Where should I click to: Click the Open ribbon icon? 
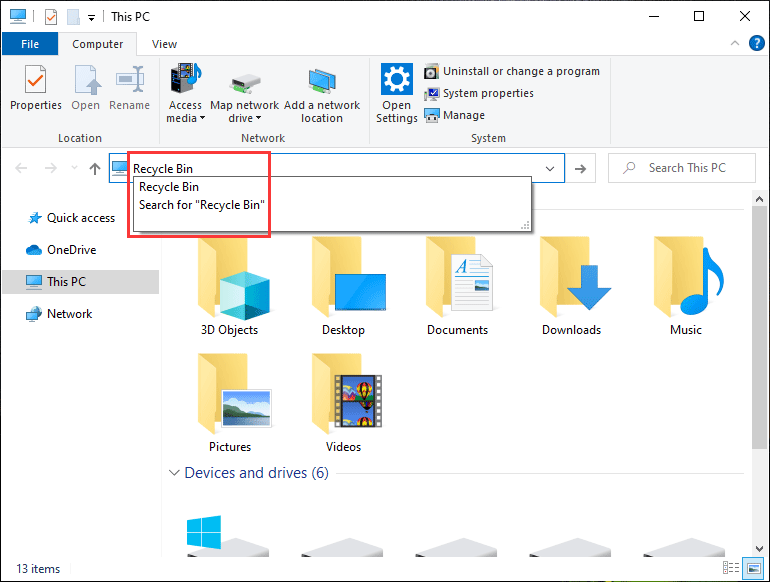coord(85,88)
